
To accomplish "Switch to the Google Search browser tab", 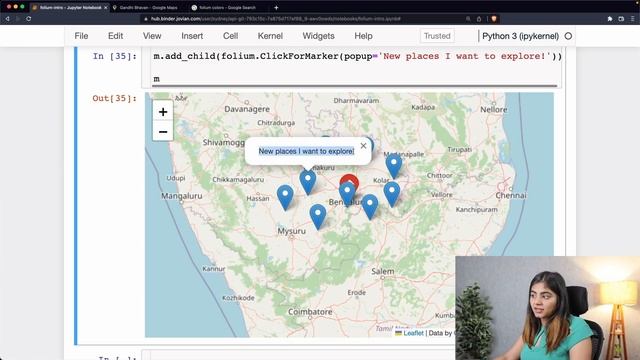I will point(227,7).
